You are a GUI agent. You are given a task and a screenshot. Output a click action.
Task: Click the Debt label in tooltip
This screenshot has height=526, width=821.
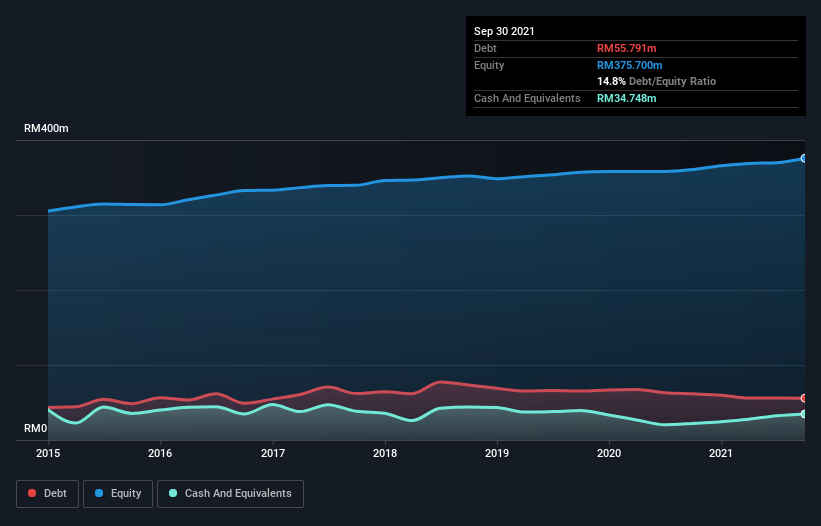[485, 48]
